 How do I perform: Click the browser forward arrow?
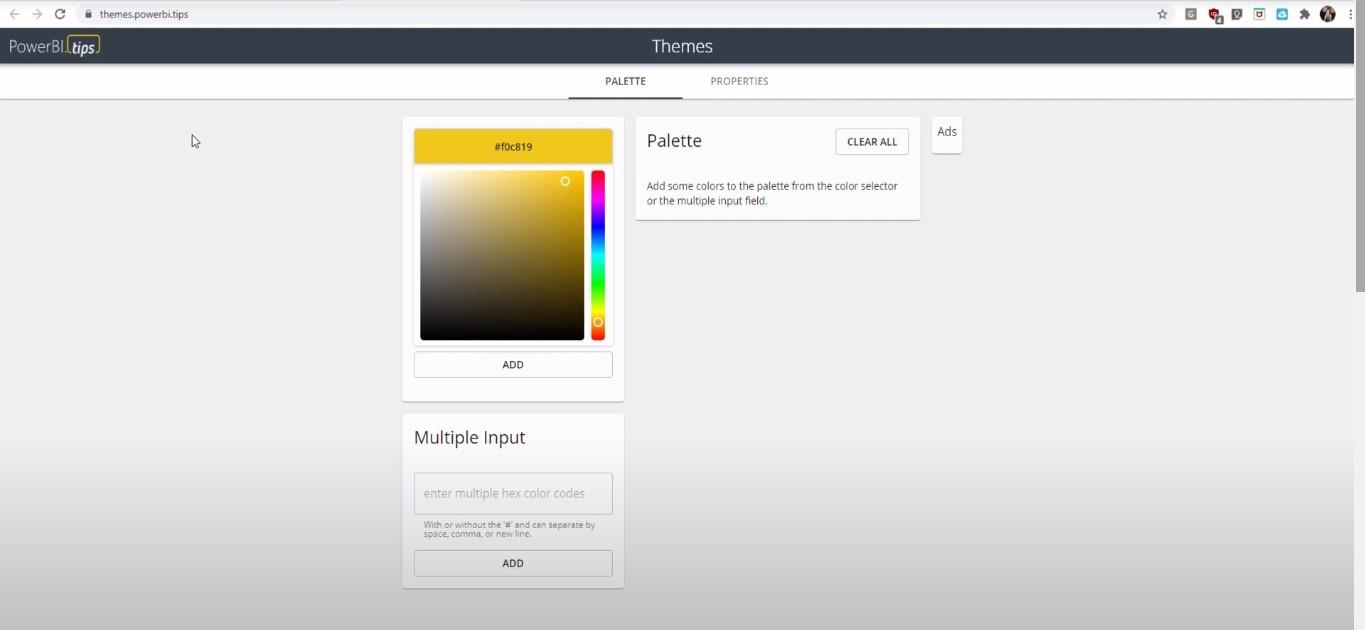[37, 14]
